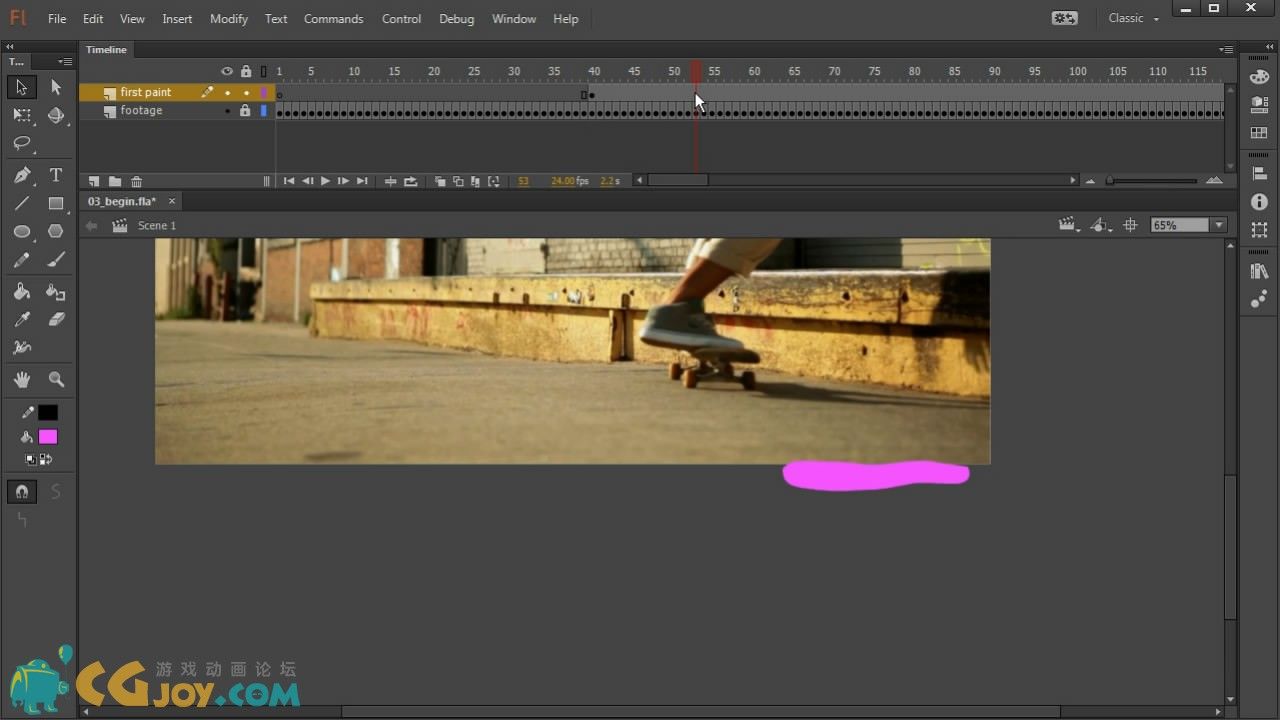This screenshot has height=720, width=1280.
Task: Select the Eyedropper tool
Action: point(21,320)
